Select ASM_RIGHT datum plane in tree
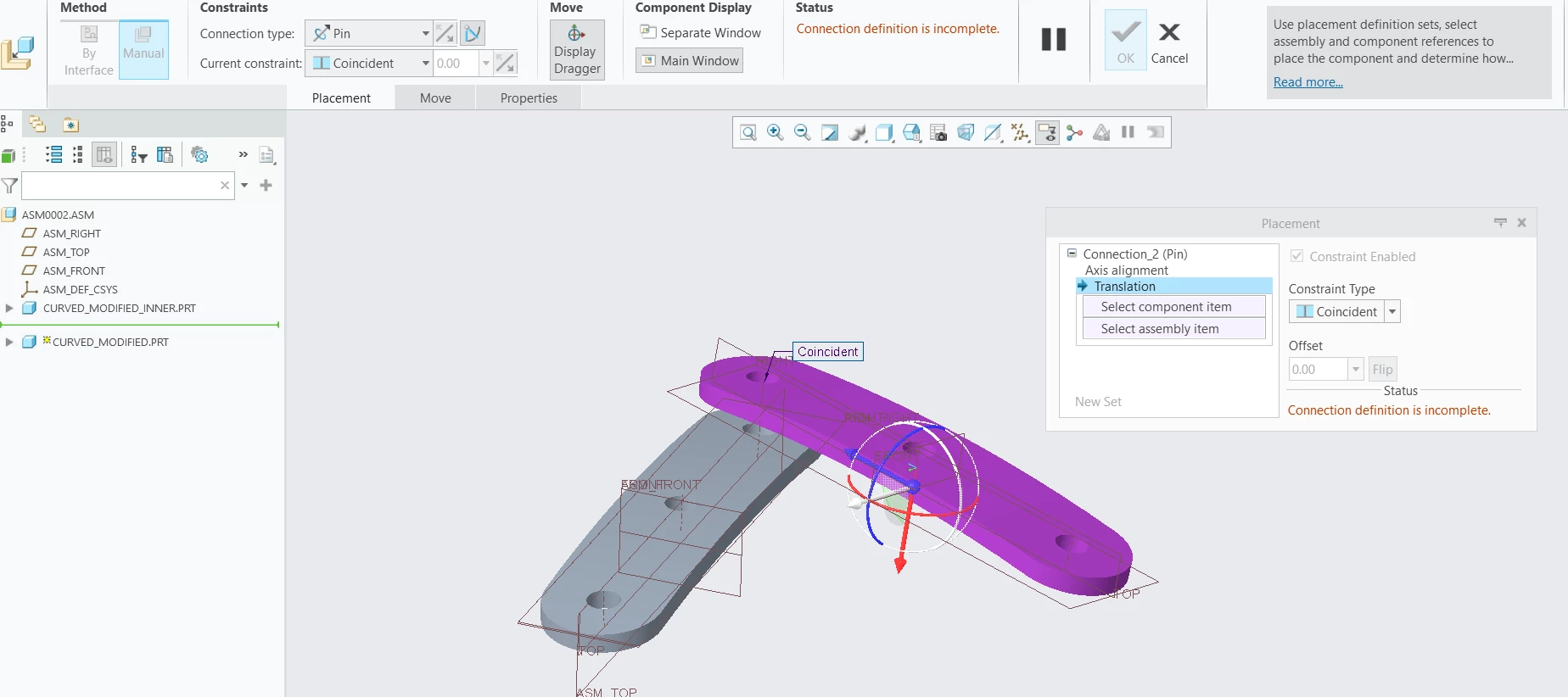This screenshot has width=1568, height=697. pos(71,233)
